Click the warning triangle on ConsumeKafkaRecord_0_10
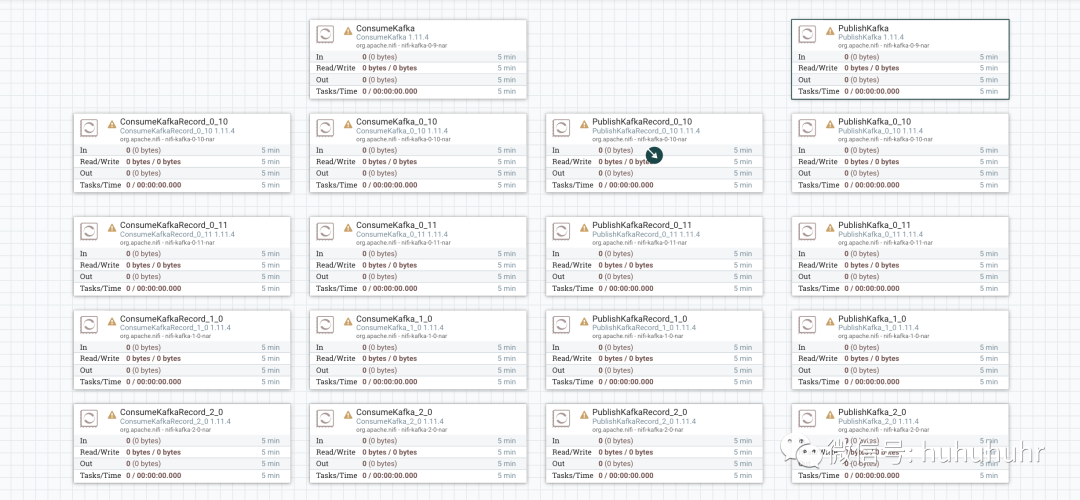The height and width of the screenshot is (500, 1080). (112, 125)
